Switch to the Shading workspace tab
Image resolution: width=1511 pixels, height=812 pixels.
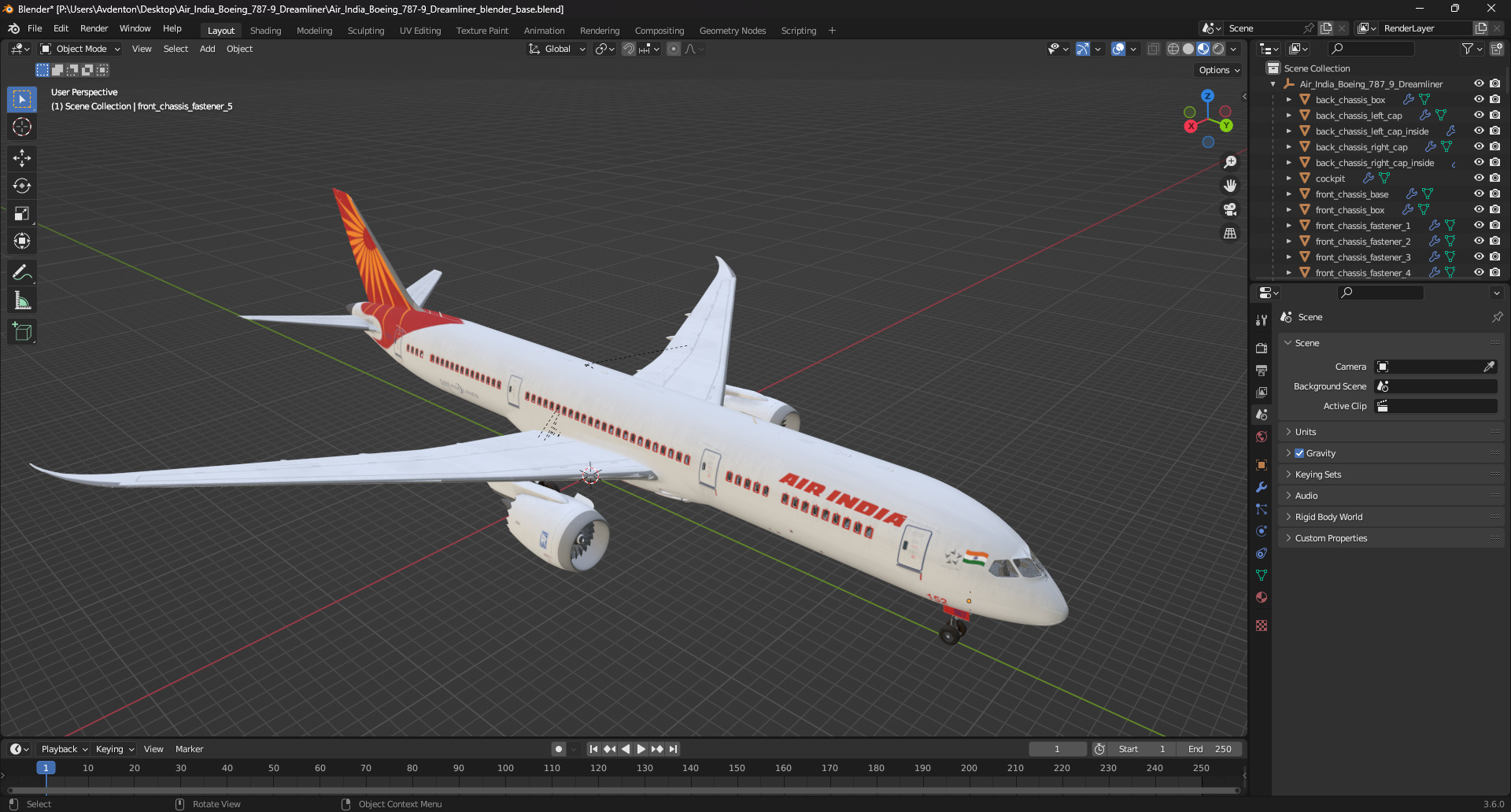tap(265, 31)
